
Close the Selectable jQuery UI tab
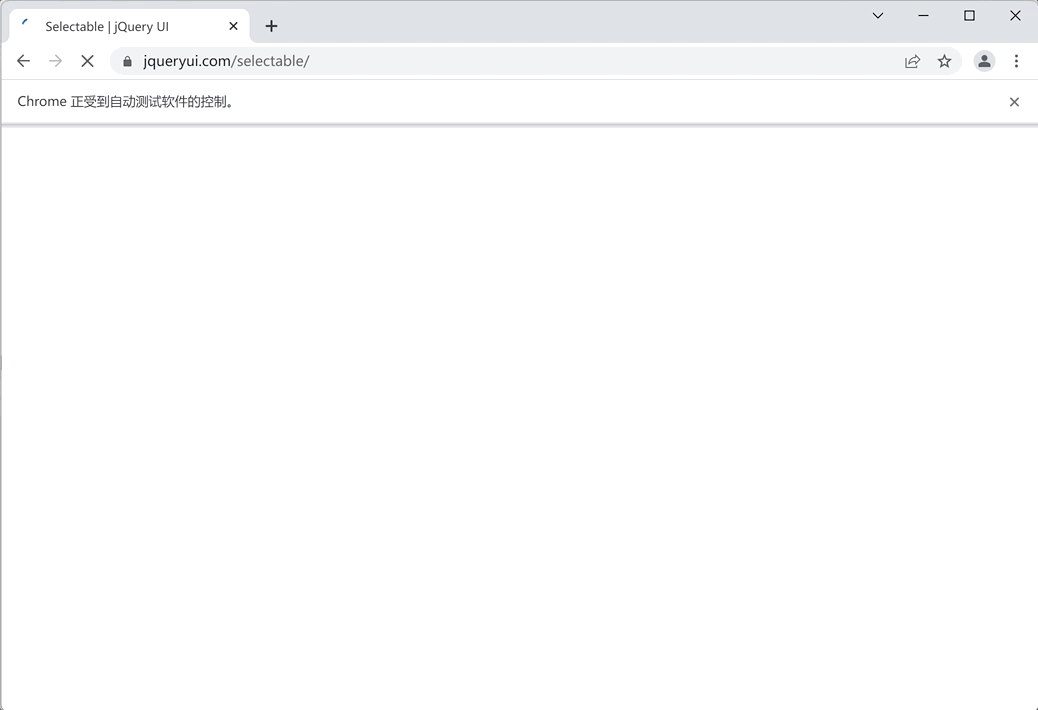coord(233,26)
